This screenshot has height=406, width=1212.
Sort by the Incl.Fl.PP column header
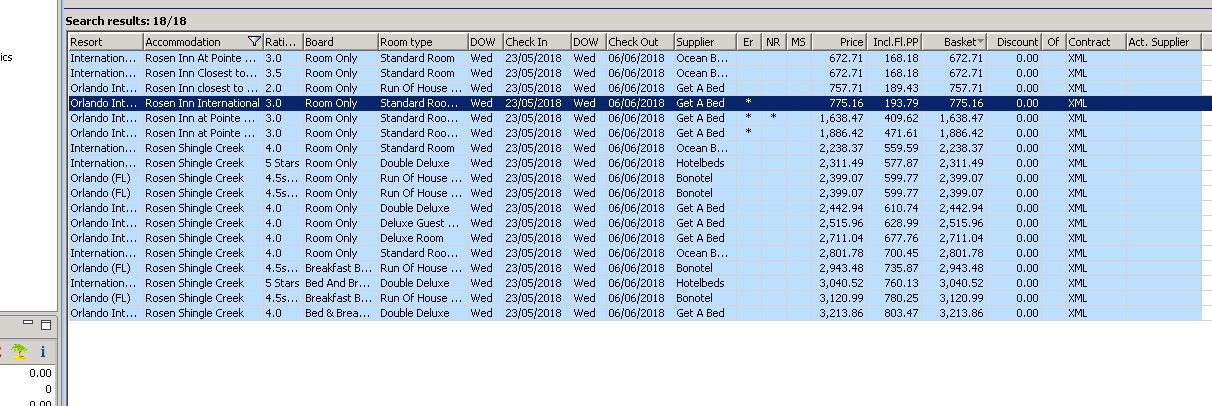895,42
